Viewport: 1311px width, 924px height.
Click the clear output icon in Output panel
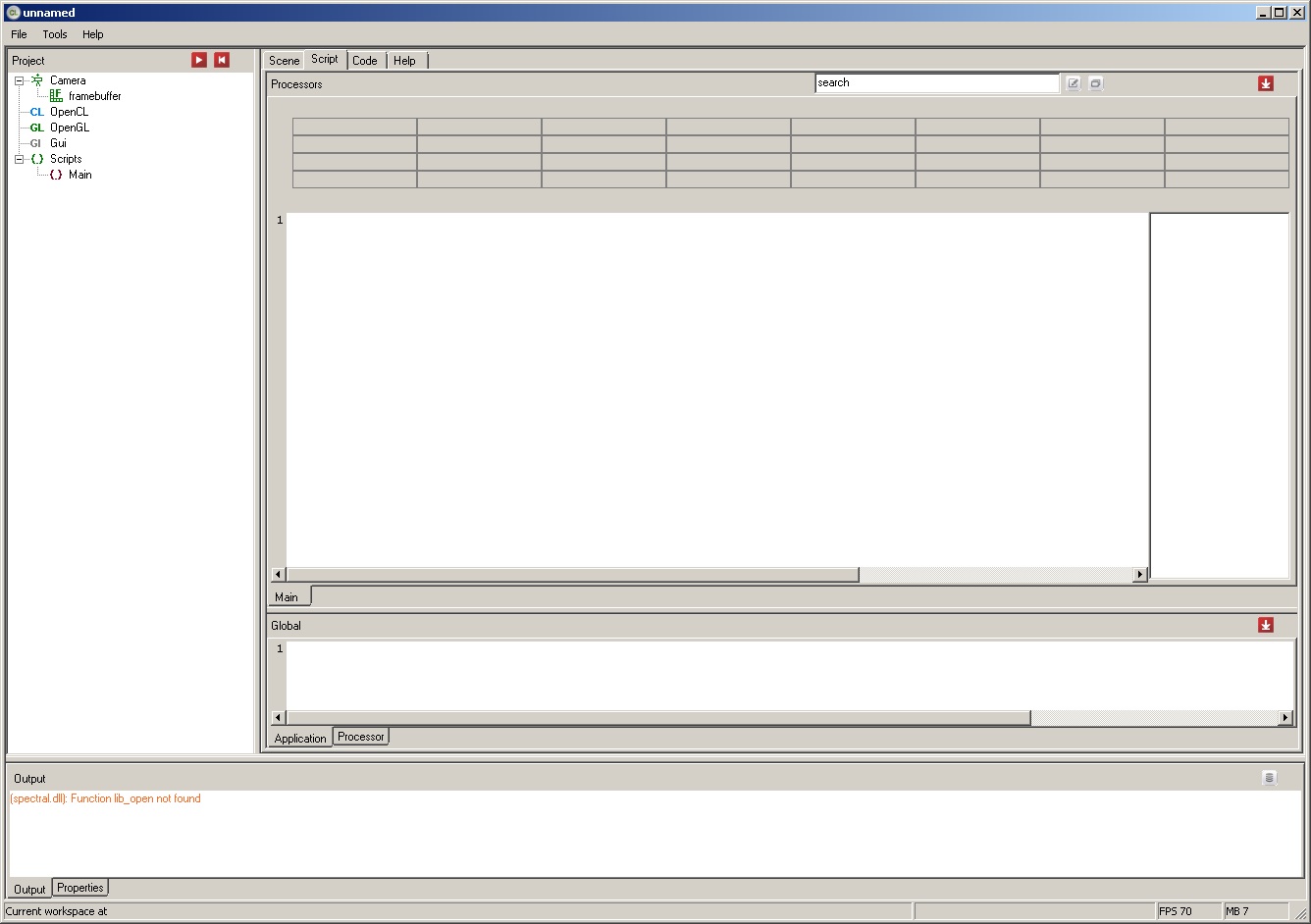1269,778
